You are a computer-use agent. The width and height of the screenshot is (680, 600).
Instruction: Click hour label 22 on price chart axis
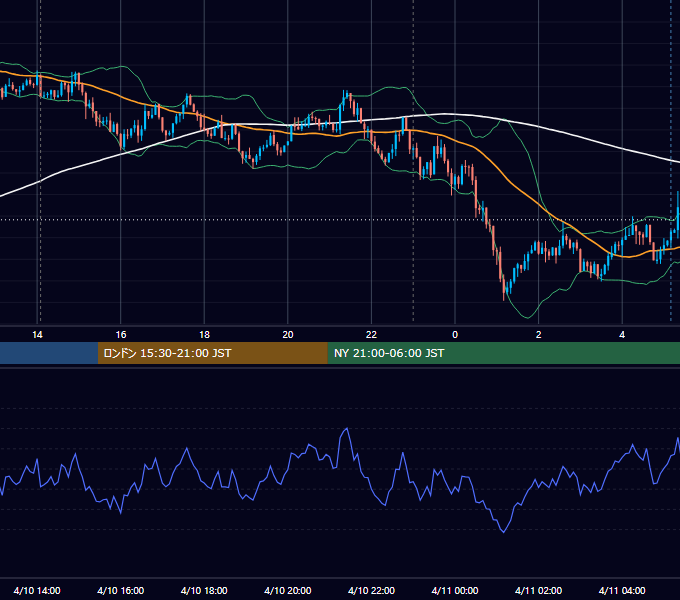tap(371, 334)
